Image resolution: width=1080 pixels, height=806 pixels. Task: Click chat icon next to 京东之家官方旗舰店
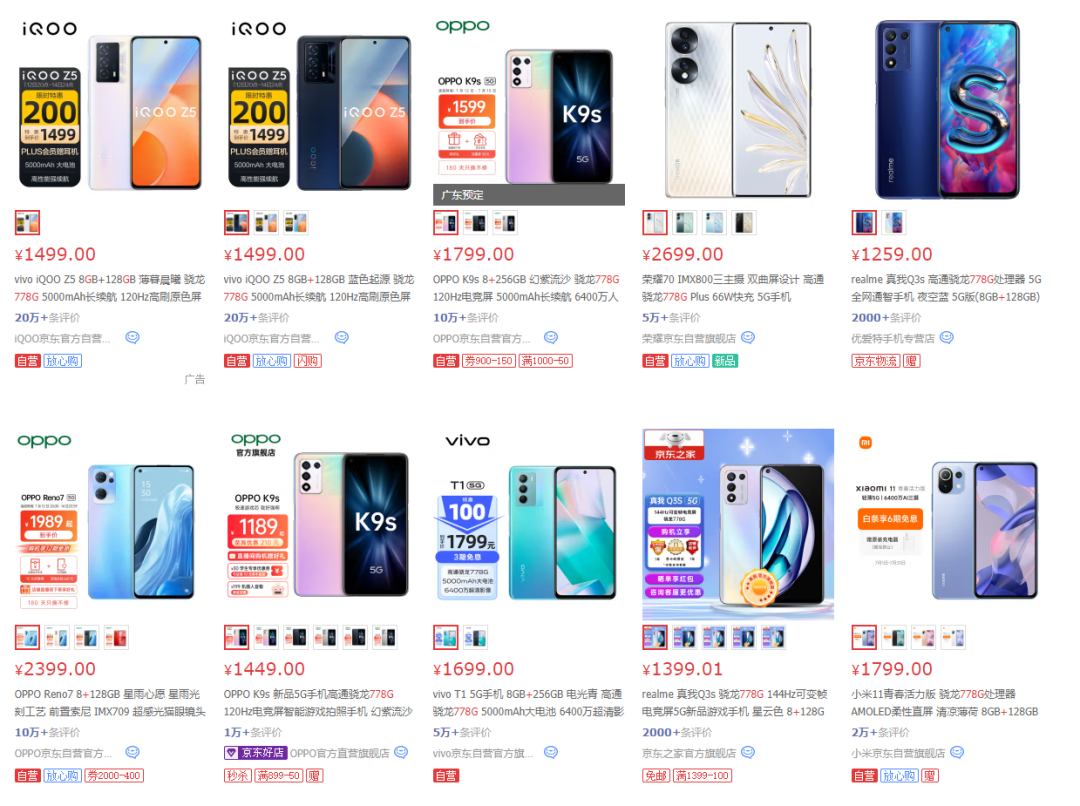[x=748, y=752]
